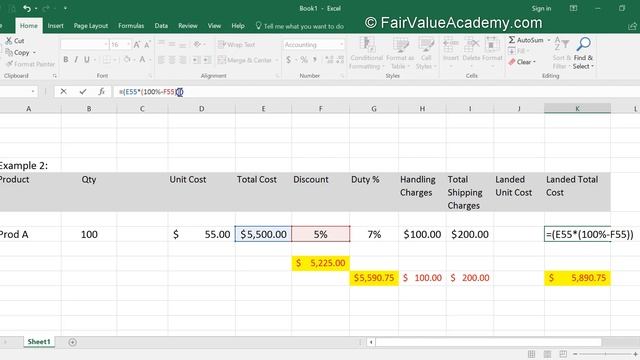This screenshot has width=640, height=360.
Task: Open the Review tab
Action: pos(188,26)
